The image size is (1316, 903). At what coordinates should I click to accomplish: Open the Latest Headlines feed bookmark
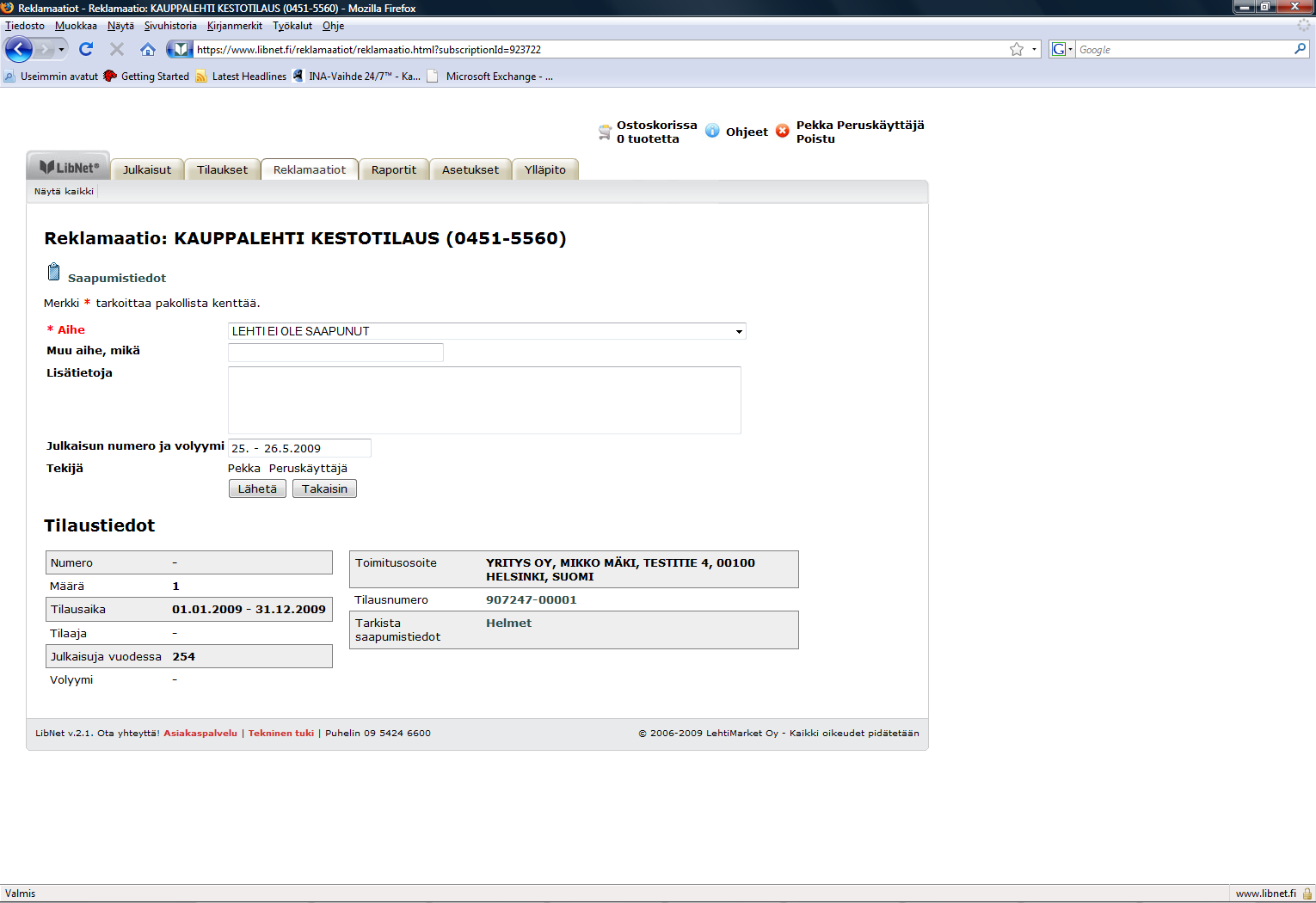click(241, 77)
